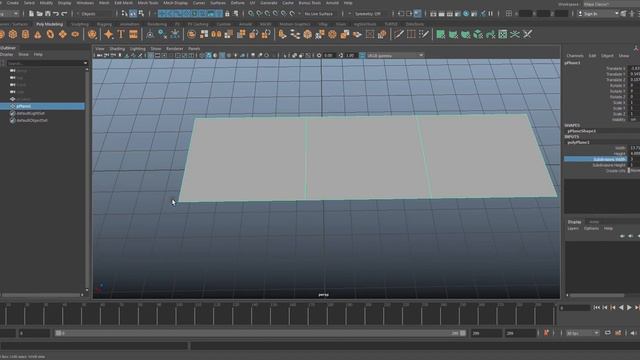Click the Redo arrow icon
Viewport: 640px width, 360px height.
pyautogui.click(x=64, y=13)
